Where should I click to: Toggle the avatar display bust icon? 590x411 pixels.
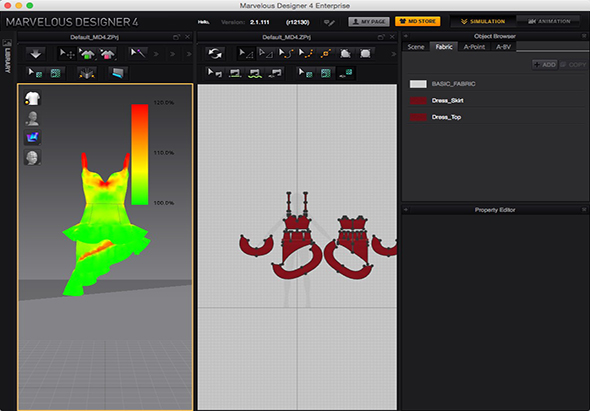(33, 118)
